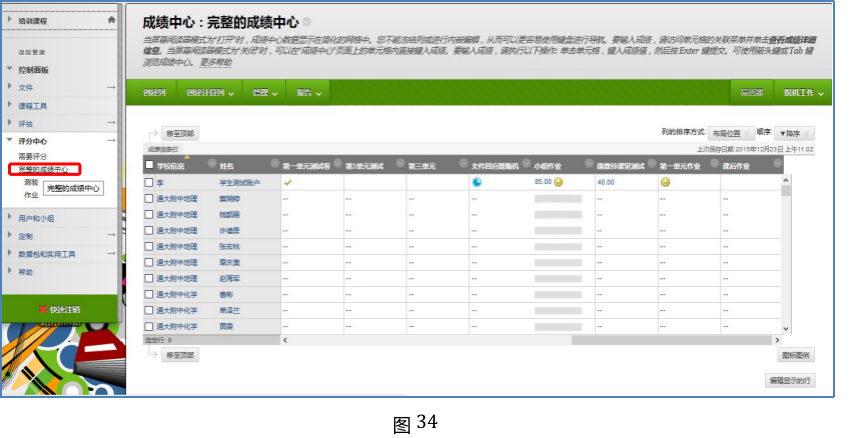Click the arrow icon right of 评估

[x=111, y=123]
